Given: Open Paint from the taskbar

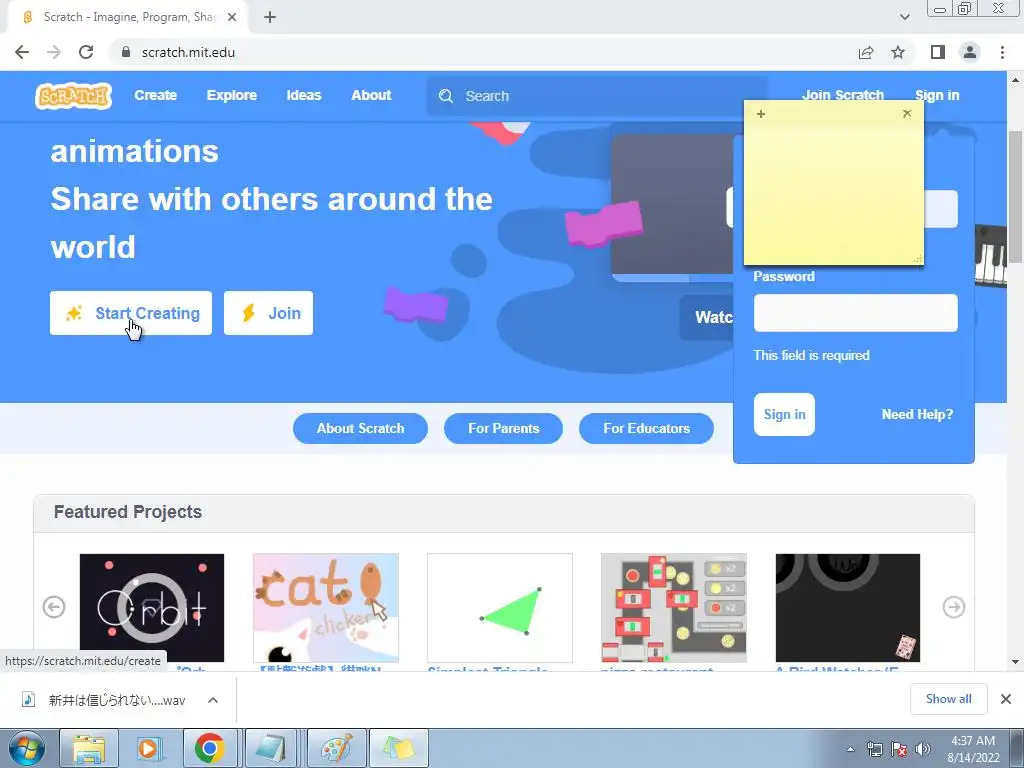Looking at the screenshot, I should [x=336, y=748].
